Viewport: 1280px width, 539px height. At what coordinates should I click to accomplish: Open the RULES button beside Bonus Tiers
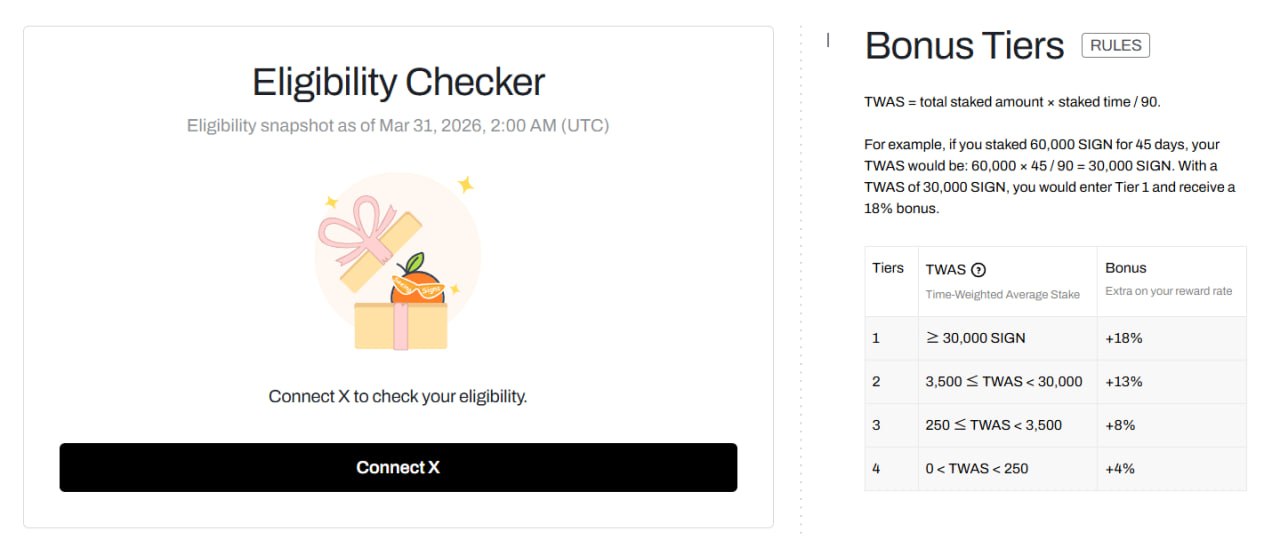(1115, 45)
